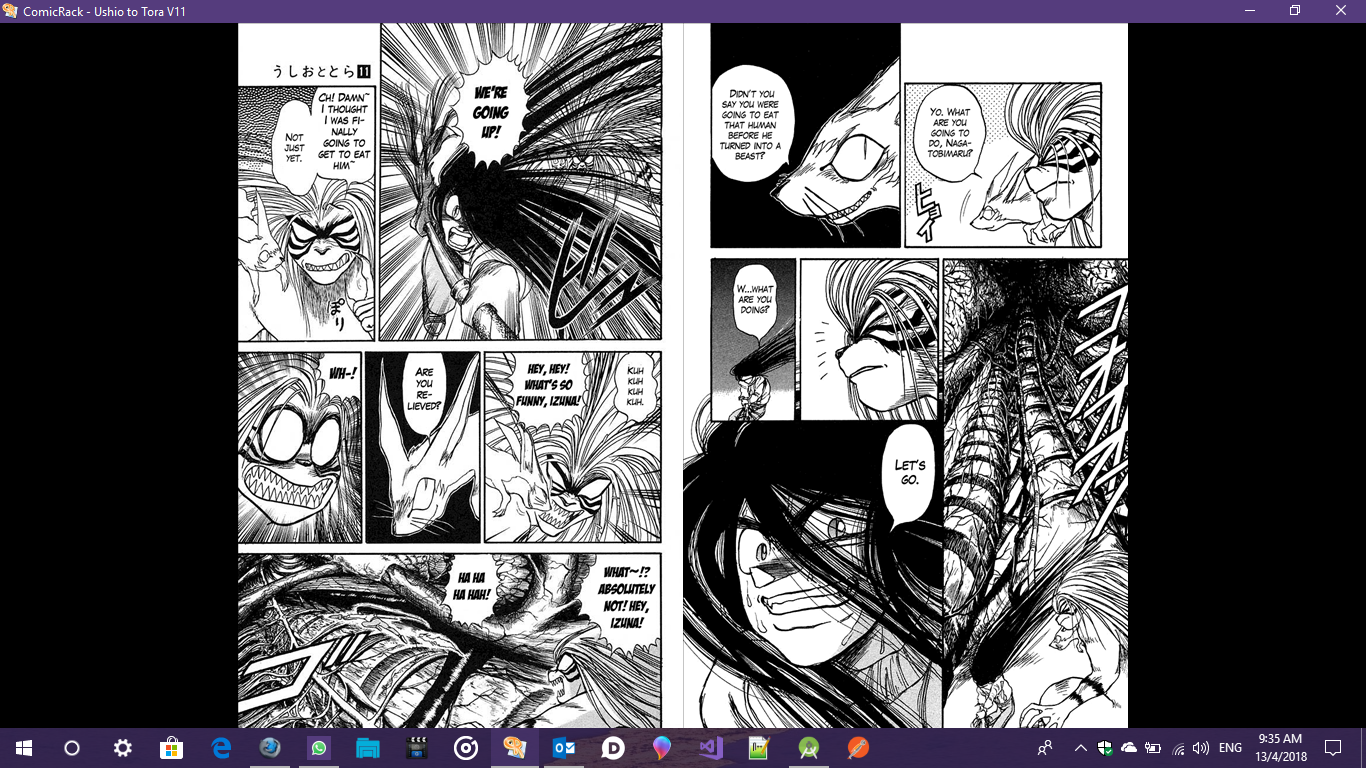The image size is (1366, 768).
Task: Open File Explorer from the taskbar
Action: (368, 748)
